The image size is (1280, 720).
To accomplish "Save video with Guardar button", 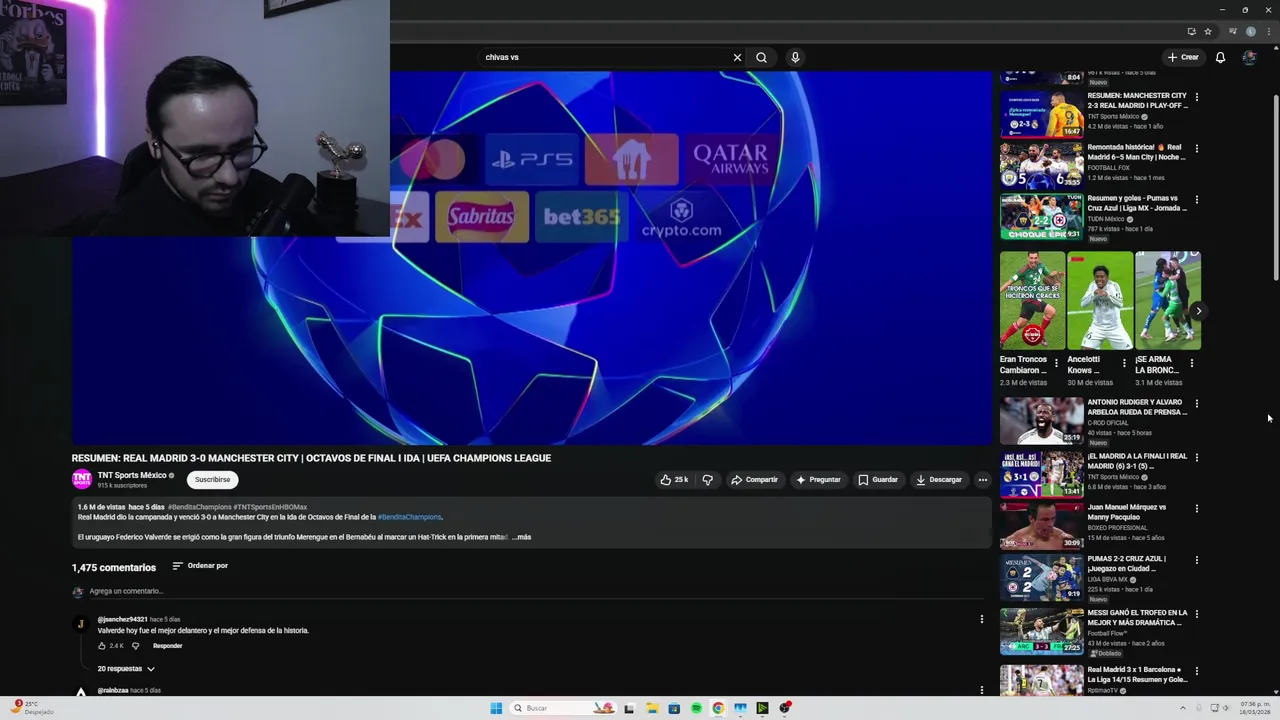I will tap(878, 480).
